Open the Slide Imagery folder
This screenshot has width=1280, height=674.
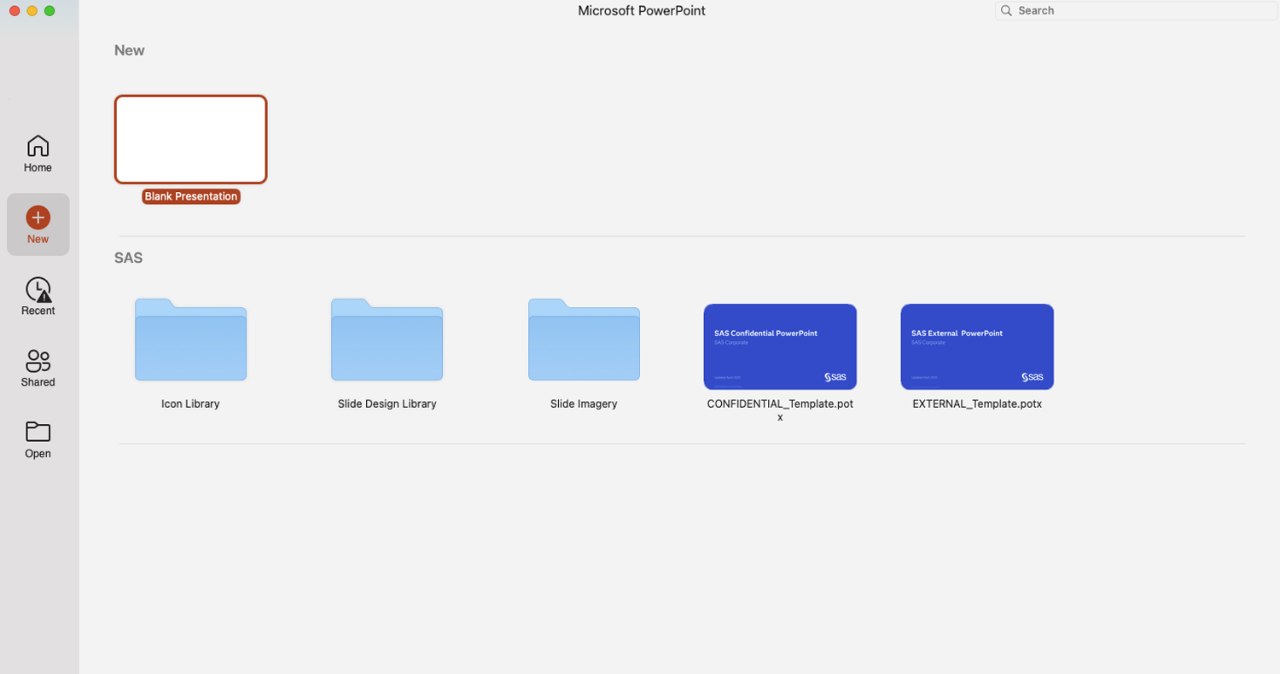(584, 339)
